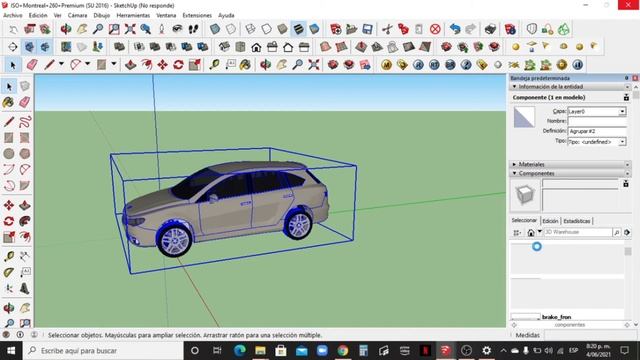This screenshot has height=360, width=640.
Task: Activate the Pan hand tool in first row
Action: pyautogui.click(x=82, y=29)
